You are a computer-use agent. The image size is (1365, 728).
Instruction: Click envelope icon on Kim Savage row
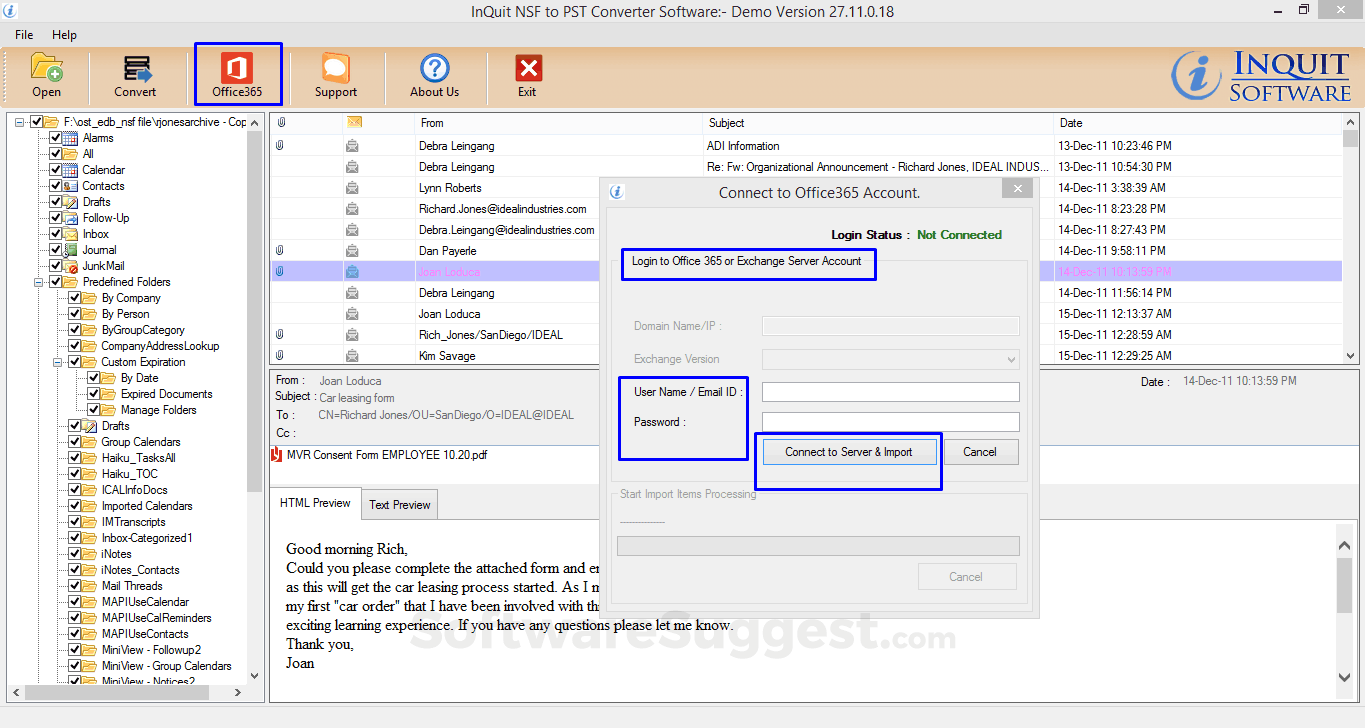[x=353, y=356]
